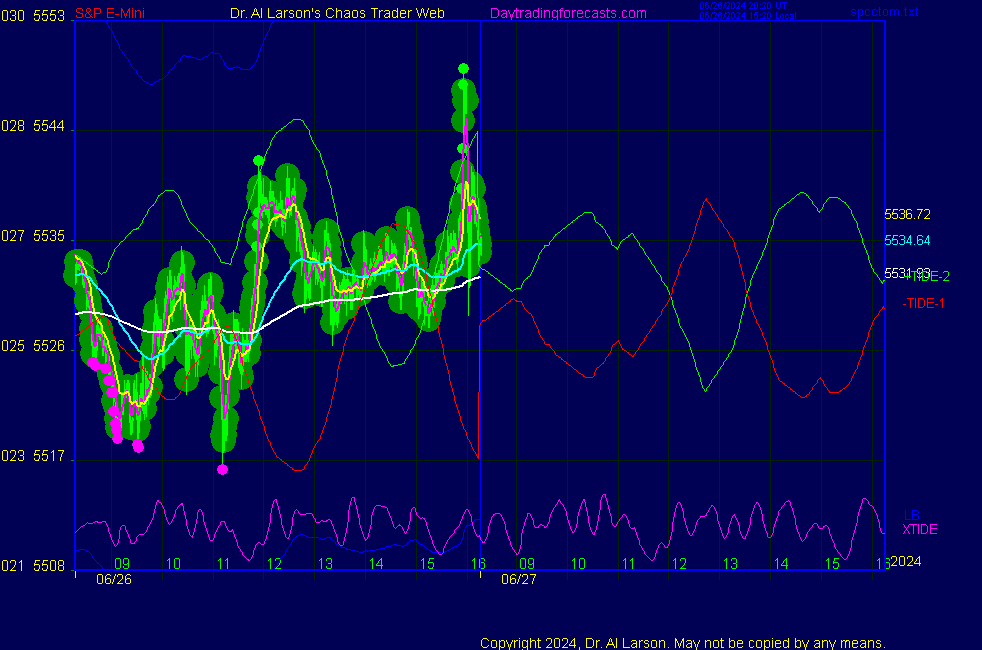The image size is (982, 650).
Task: Click the magenta XTIDE legend label
Action: tap(919, 529)
